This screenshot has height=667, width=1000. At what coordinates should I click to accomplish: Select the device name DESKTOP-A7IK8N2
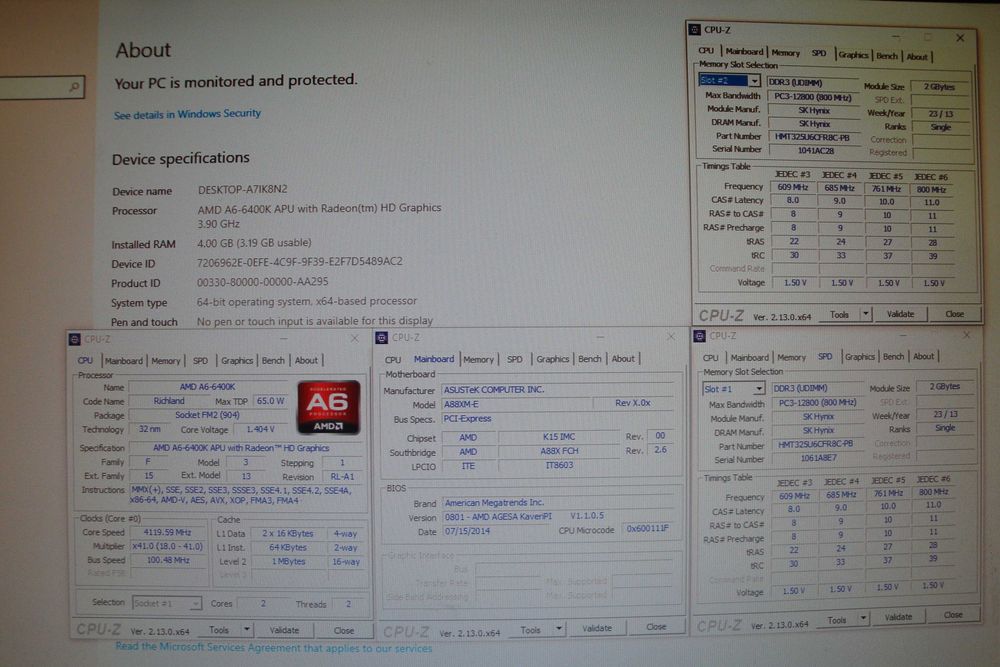coord(242,189)
